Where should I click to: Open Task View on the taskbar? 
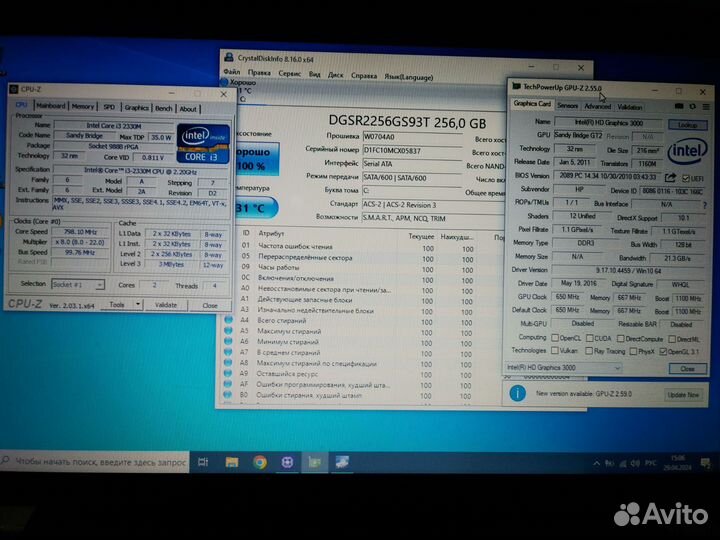tap(203, 462)
